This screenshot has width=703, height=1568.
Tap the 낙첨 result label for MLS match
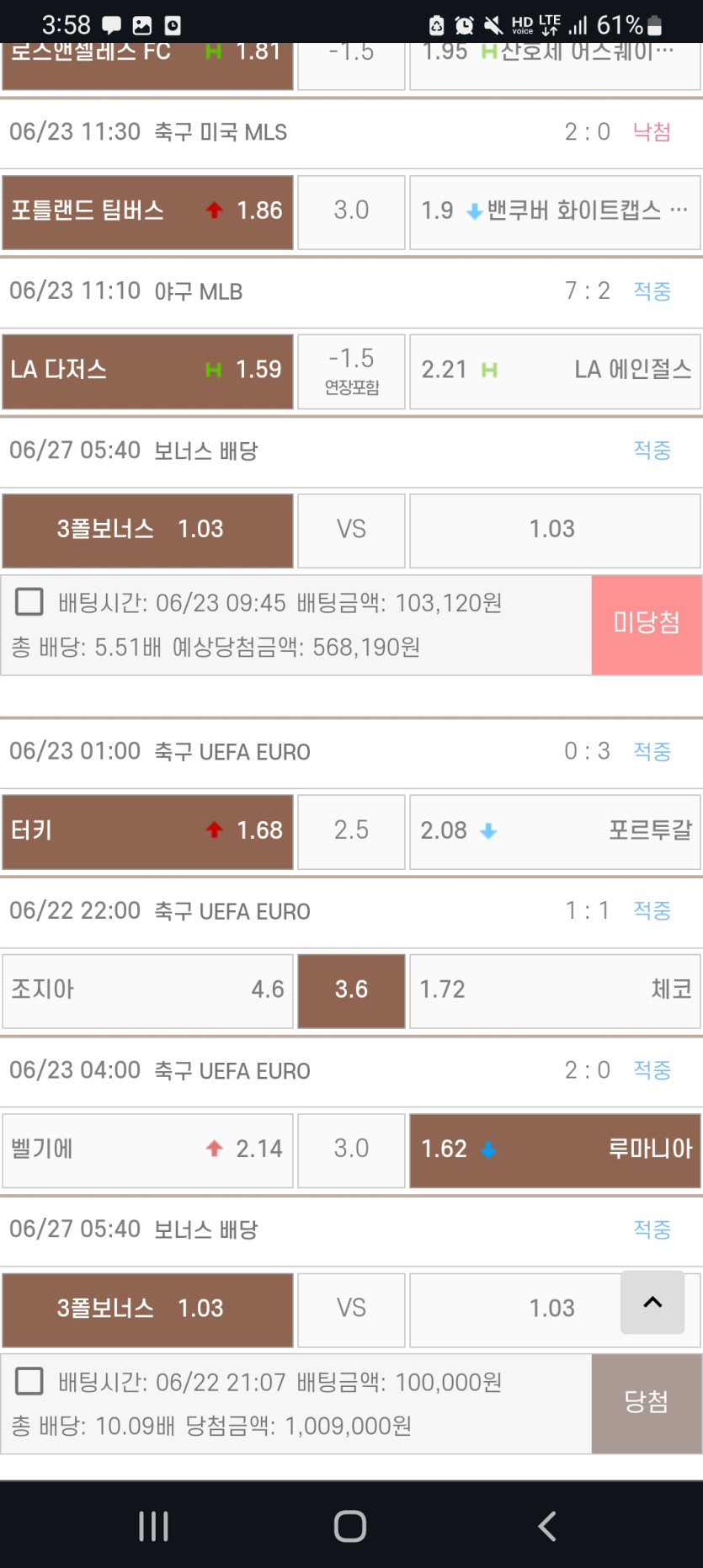pos(652,132)
